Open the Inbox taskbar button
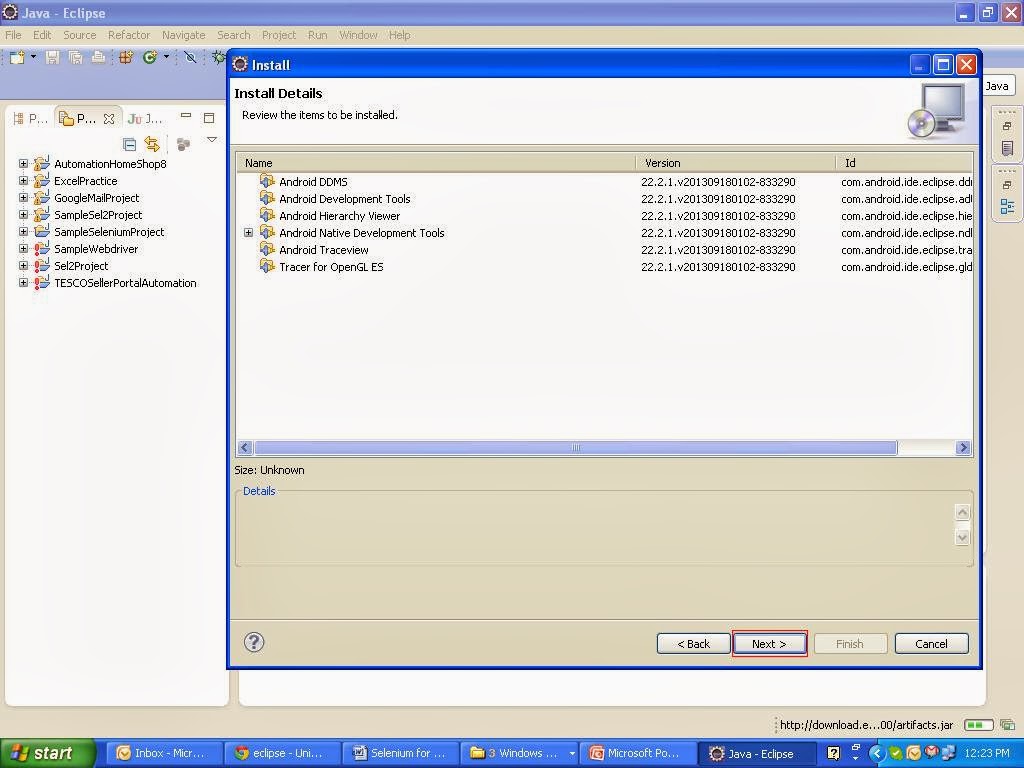 pyautogui.click(x=163, y=753)
